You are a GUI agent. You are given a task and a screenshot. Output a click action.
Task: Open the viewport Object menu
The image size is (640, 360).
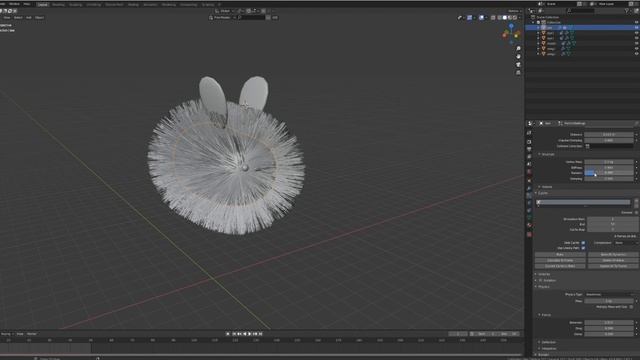tap(40, 18)
